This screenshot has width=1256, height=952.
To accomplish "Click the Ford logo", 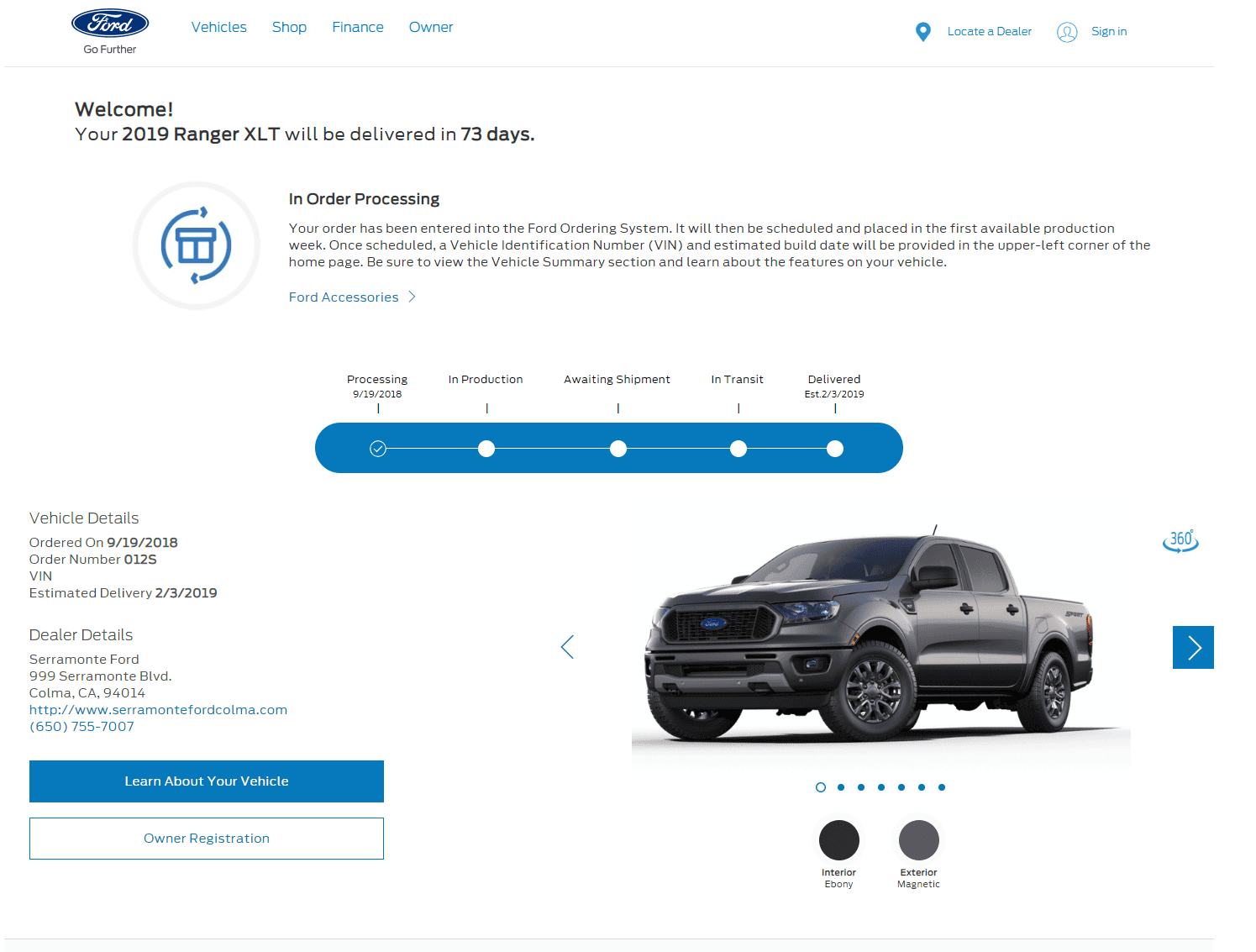I will coord(110,24).
